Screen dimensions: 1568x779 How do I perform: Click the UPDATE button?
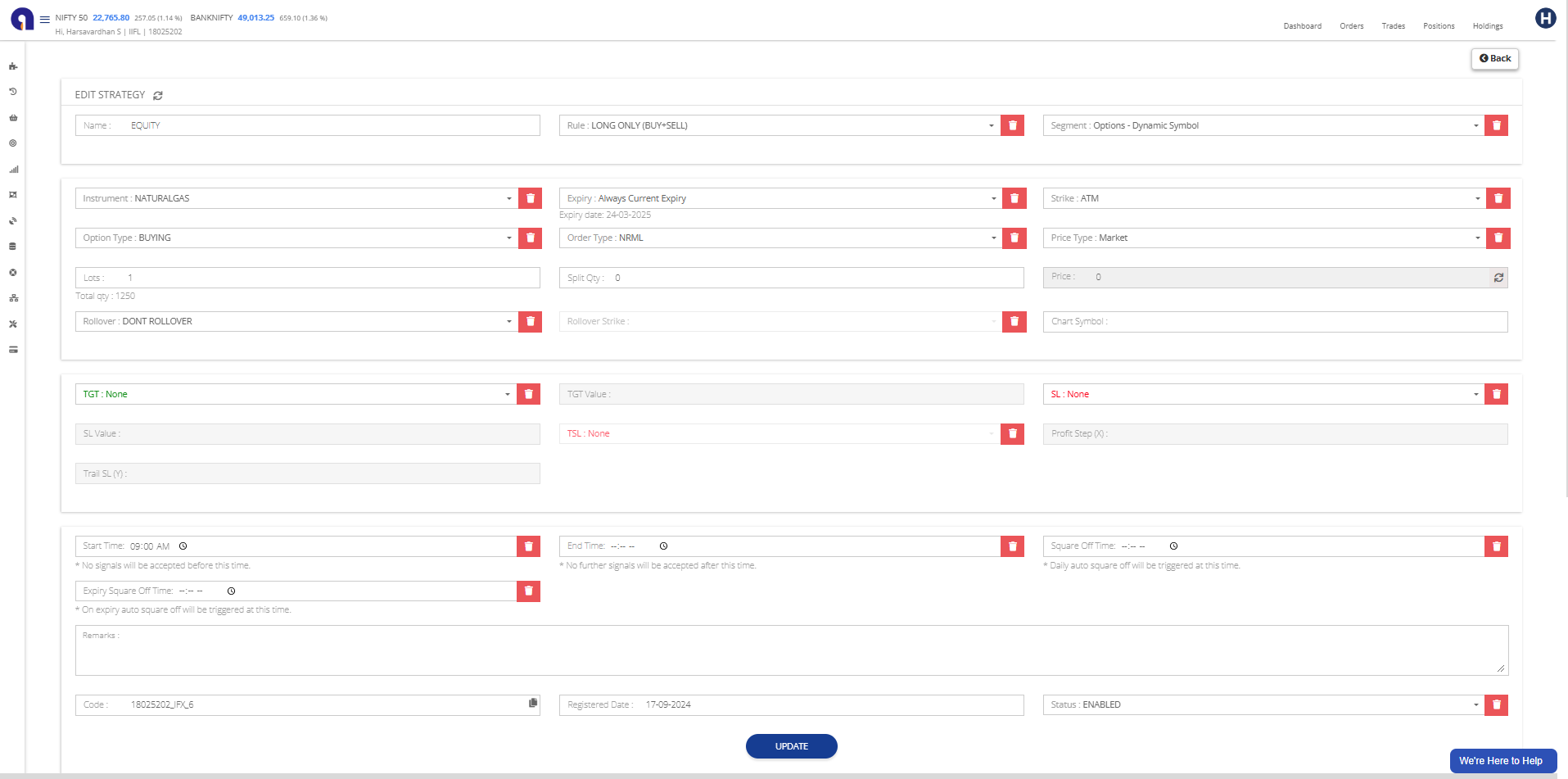pos(791,746)
